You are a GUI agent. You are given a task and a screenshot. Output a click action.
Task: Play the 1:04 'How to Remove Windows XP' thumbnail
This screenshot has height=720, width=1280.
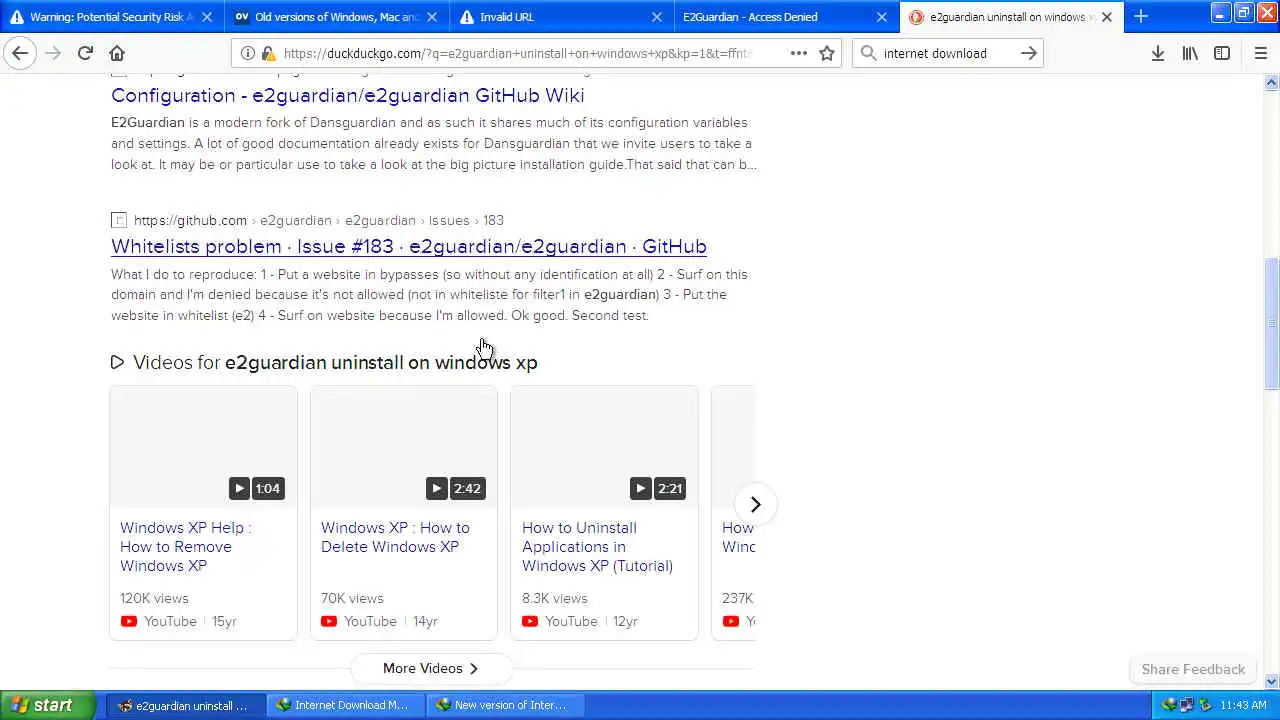(x=203, y=447)
